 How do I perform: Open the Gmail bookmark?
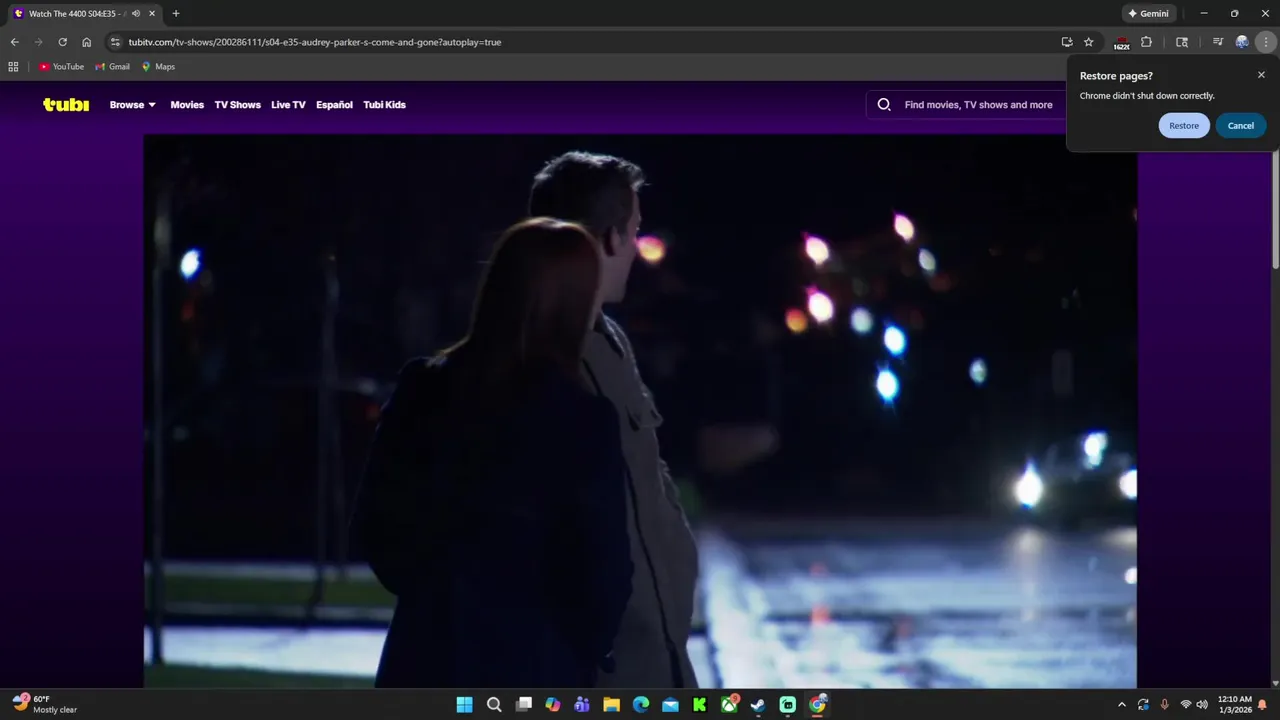point(113,67)
